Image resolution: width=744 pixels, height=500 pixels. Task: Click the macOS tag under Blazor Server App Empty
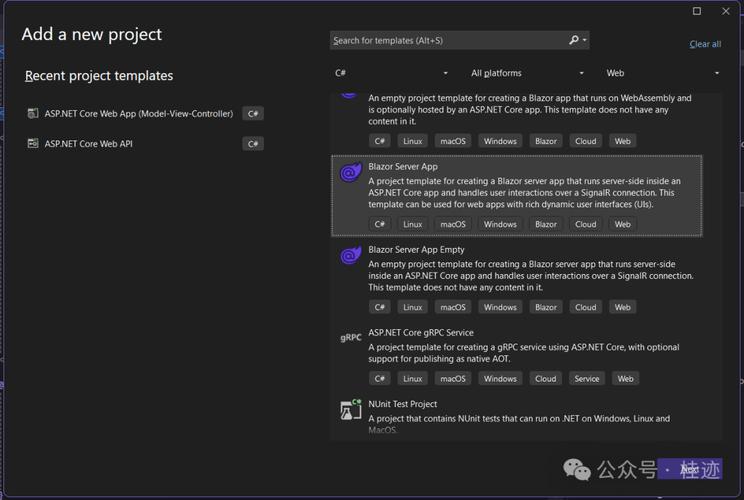coord(453,307)
